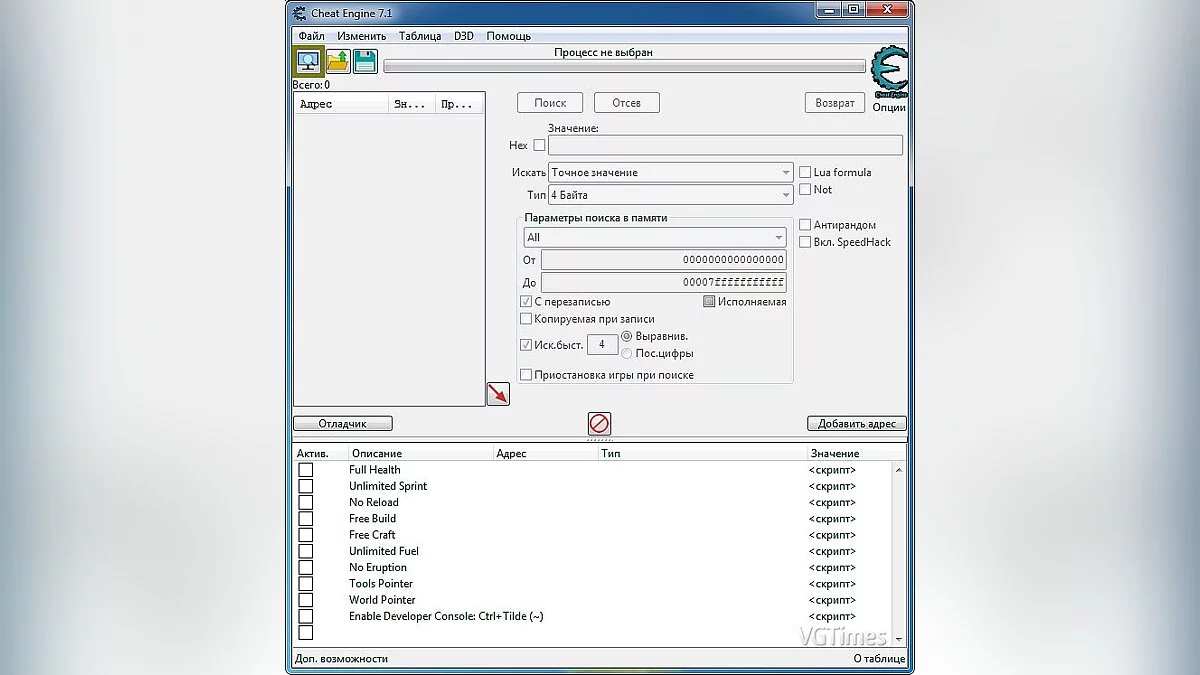Open the Тип value type dropdown
The image size is (1200, 675).
click(785, 194)
